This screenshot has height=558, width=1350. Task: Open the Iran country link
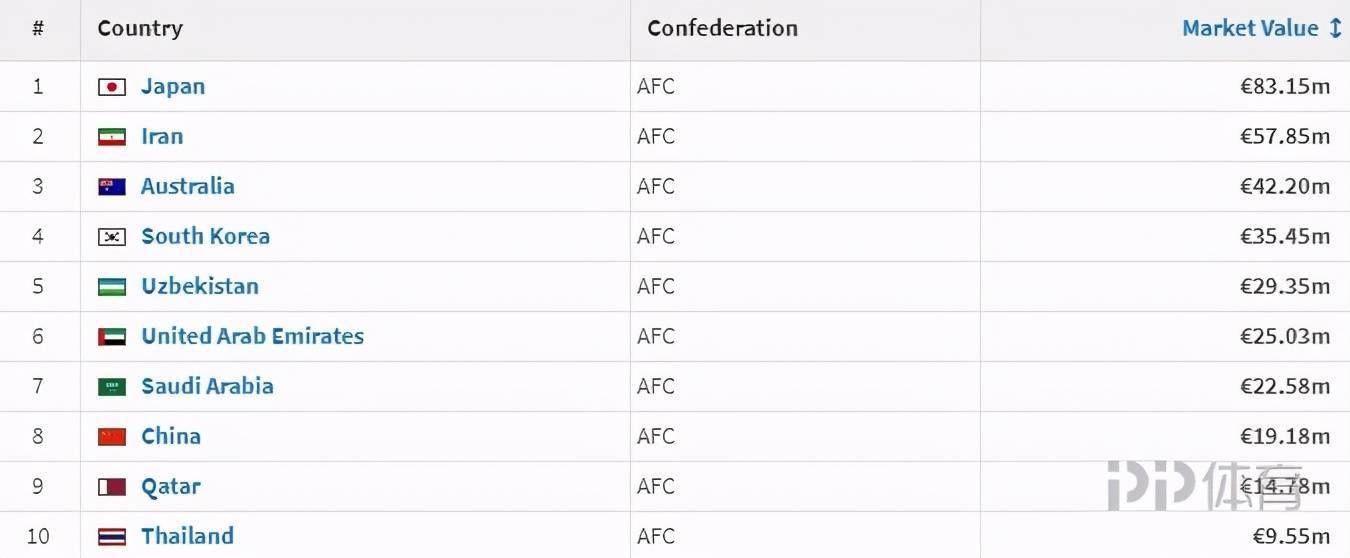pyautogui.click(x=162, y=136)
